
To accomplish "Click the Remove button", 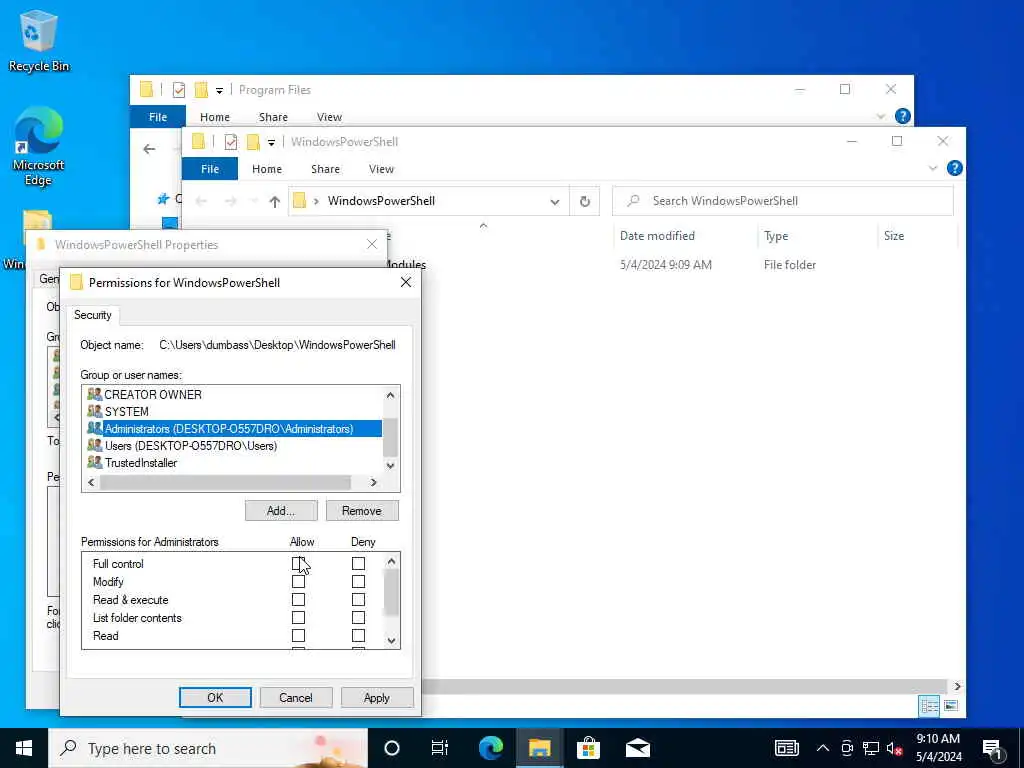I will point(362,511).
